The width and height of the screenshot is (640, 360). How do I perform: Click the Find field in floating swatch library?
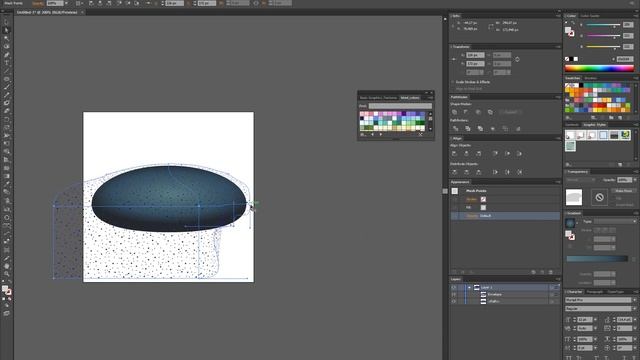[400, 106]
